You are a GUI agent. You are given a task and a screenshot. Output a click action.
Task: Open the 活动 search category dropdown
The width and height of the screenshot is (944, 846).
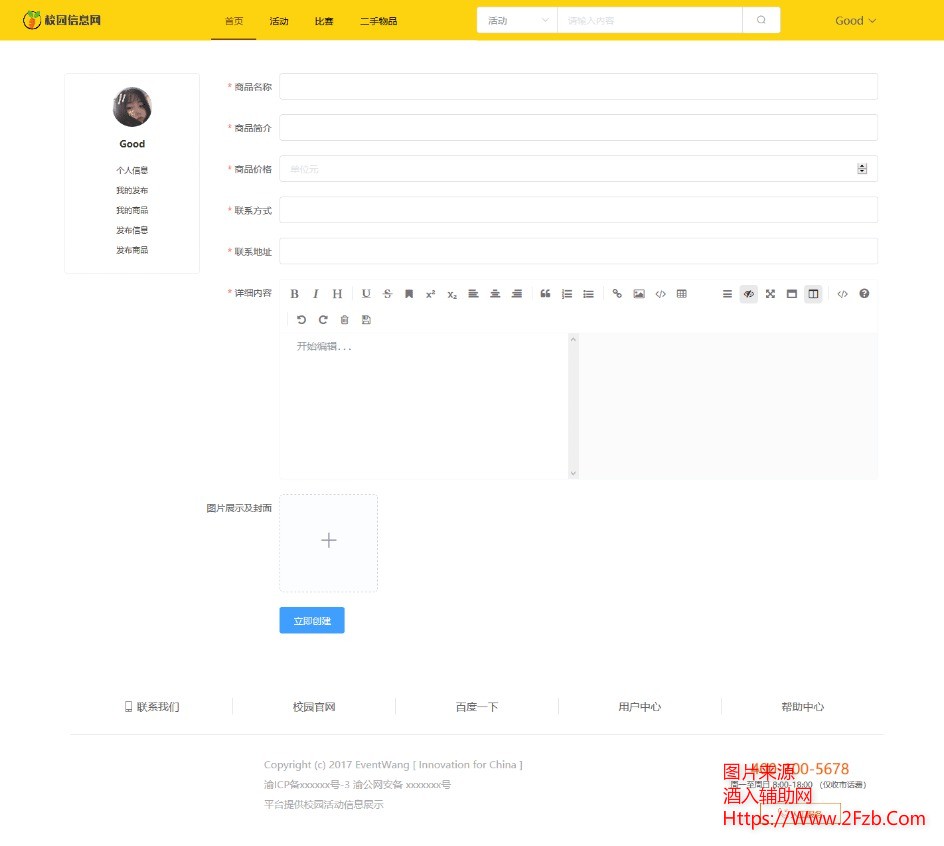(517, 20)
